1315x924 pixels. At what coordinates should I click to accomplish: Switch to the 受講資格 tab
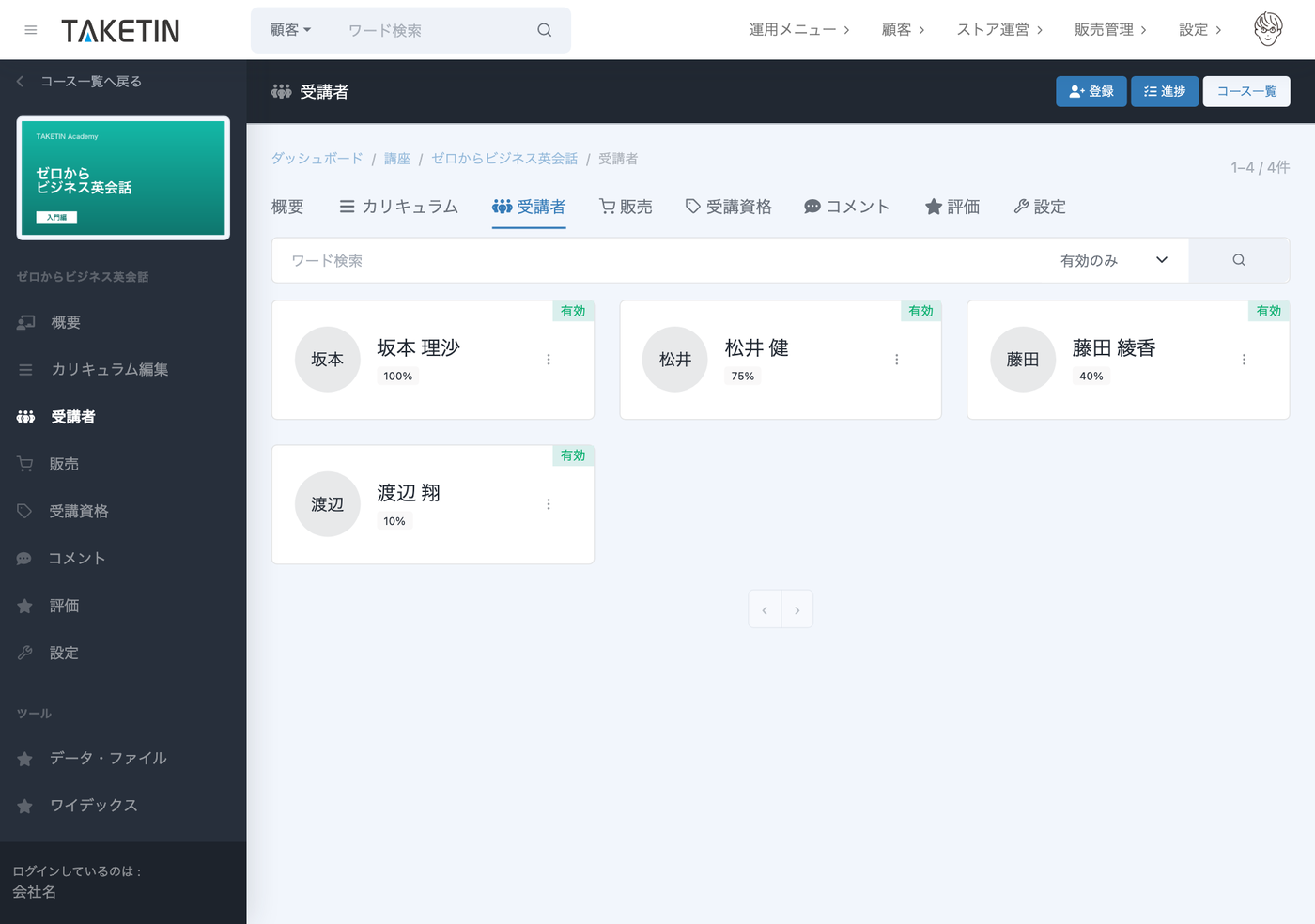(729, 207)
